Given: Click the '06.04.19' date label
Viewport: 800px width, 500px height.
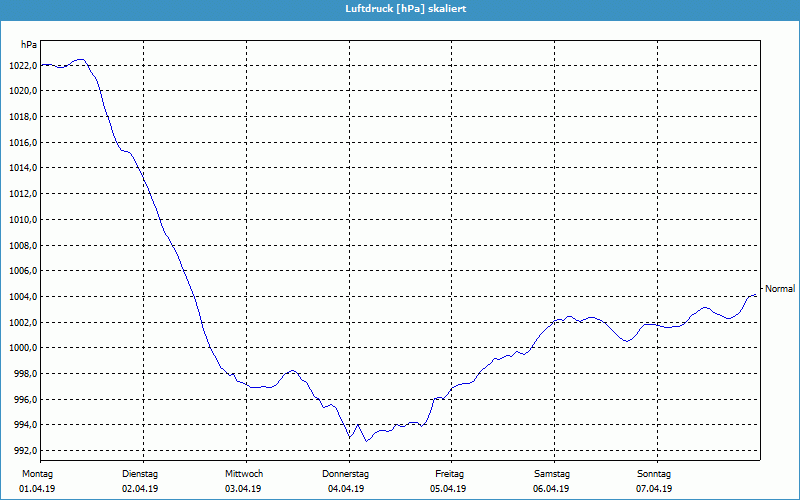Looking at the screenshot, I should pyautogui.click(x=551, y=489).
